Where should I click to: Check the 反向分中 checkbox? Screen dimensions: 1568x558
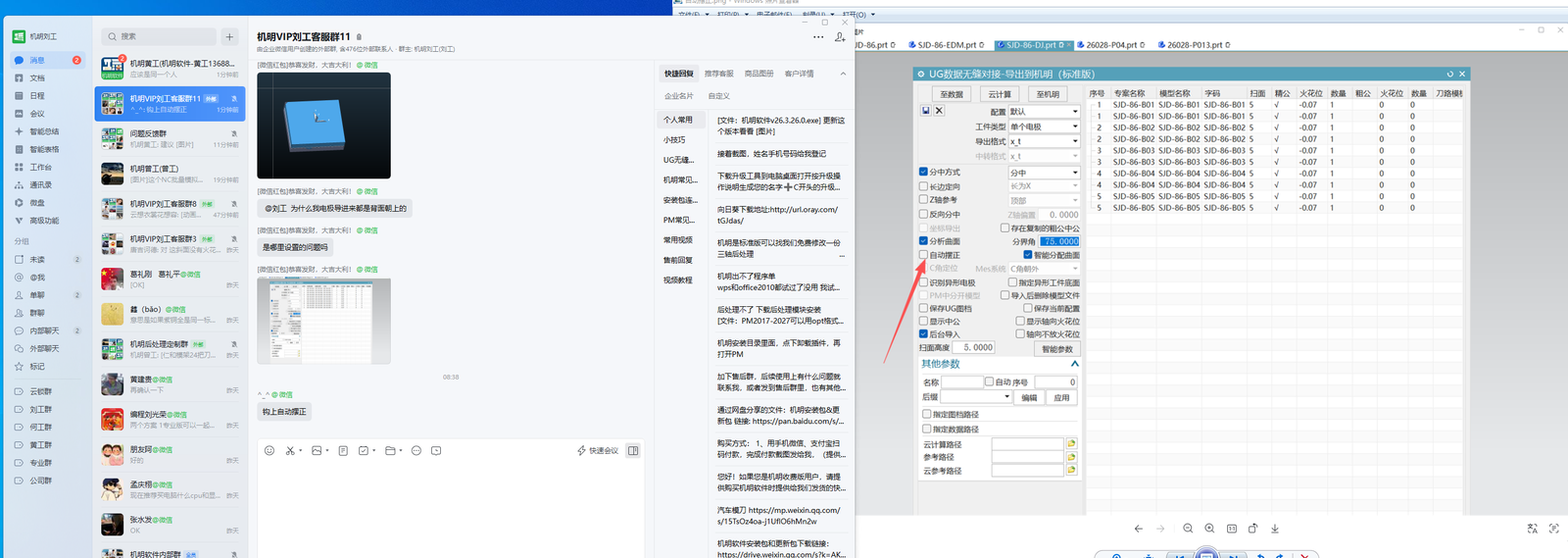point(923,214)
